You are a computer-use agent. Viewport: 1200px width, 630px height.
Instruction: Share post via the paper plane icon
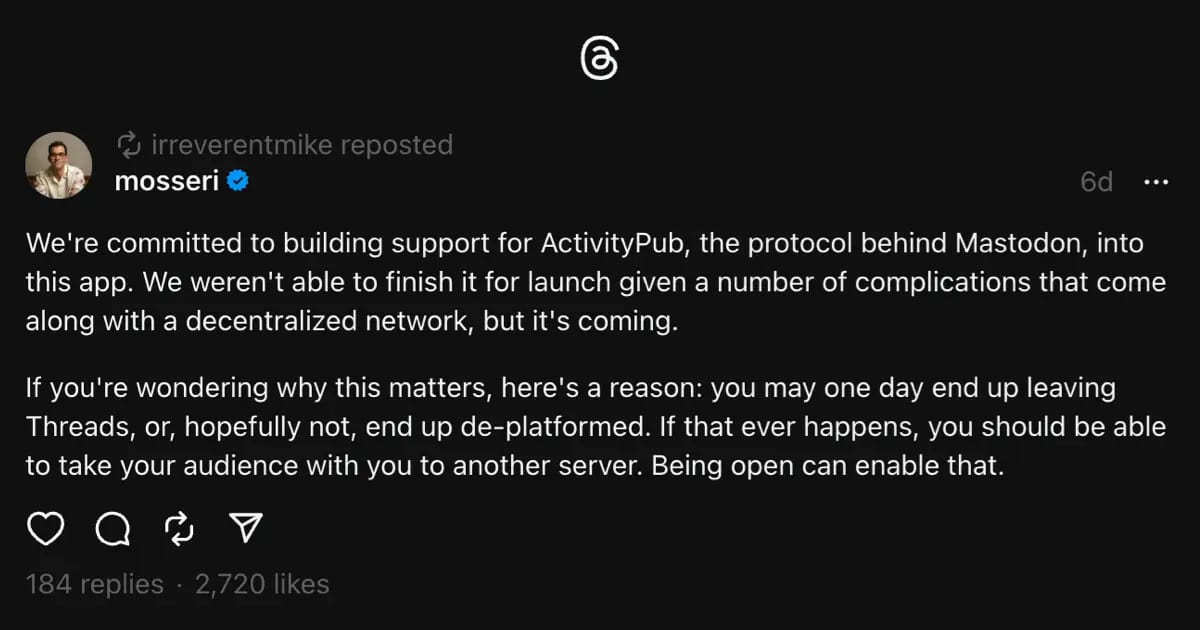245,528
